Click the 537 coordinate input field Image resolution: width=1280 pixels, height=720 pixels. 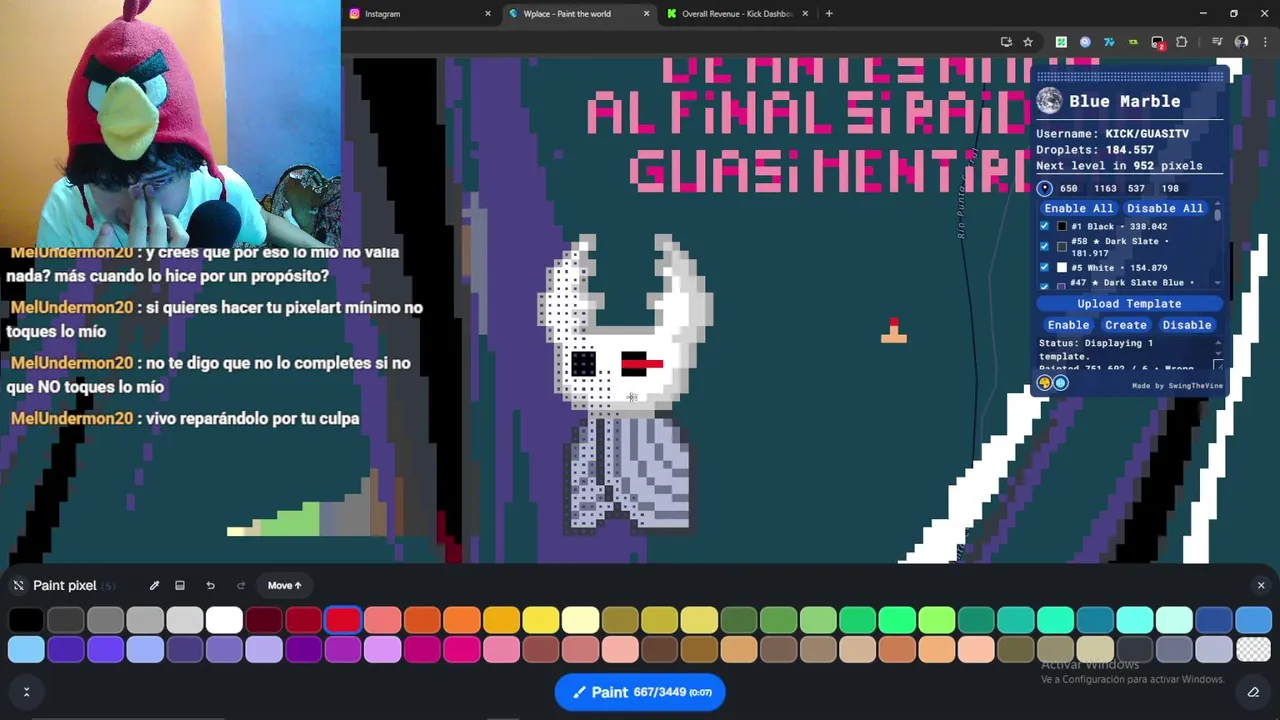click(1137, 188)
